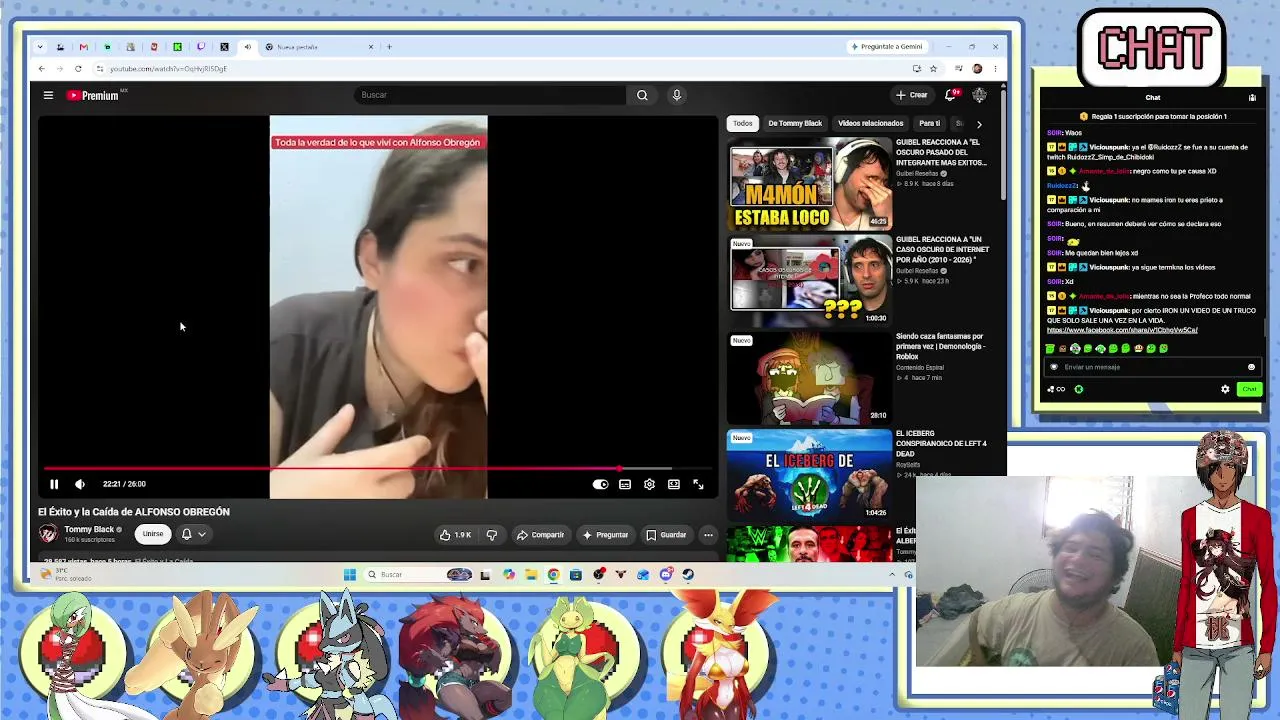Select the Todos filter chip

click(x=742, y=123)
